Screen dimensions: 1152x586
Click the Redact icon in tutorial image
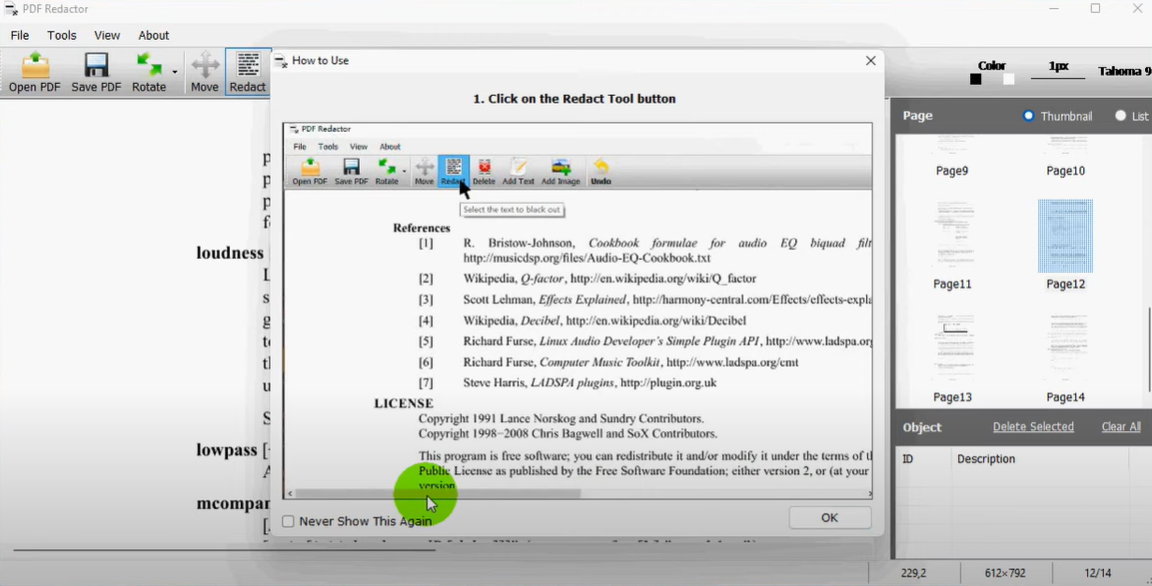click(453, 171)
